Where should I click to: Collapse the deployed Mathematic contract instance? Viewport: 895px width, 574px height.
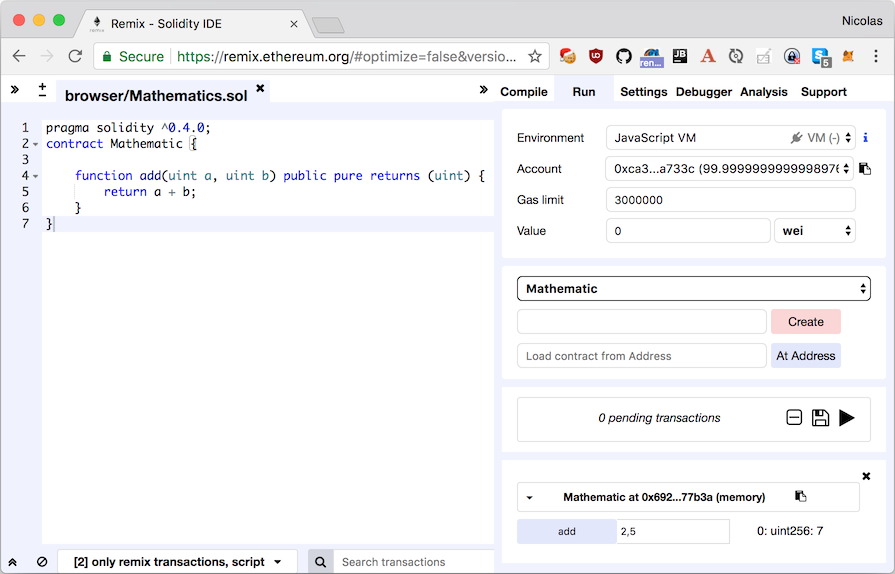tap(530, 497)
